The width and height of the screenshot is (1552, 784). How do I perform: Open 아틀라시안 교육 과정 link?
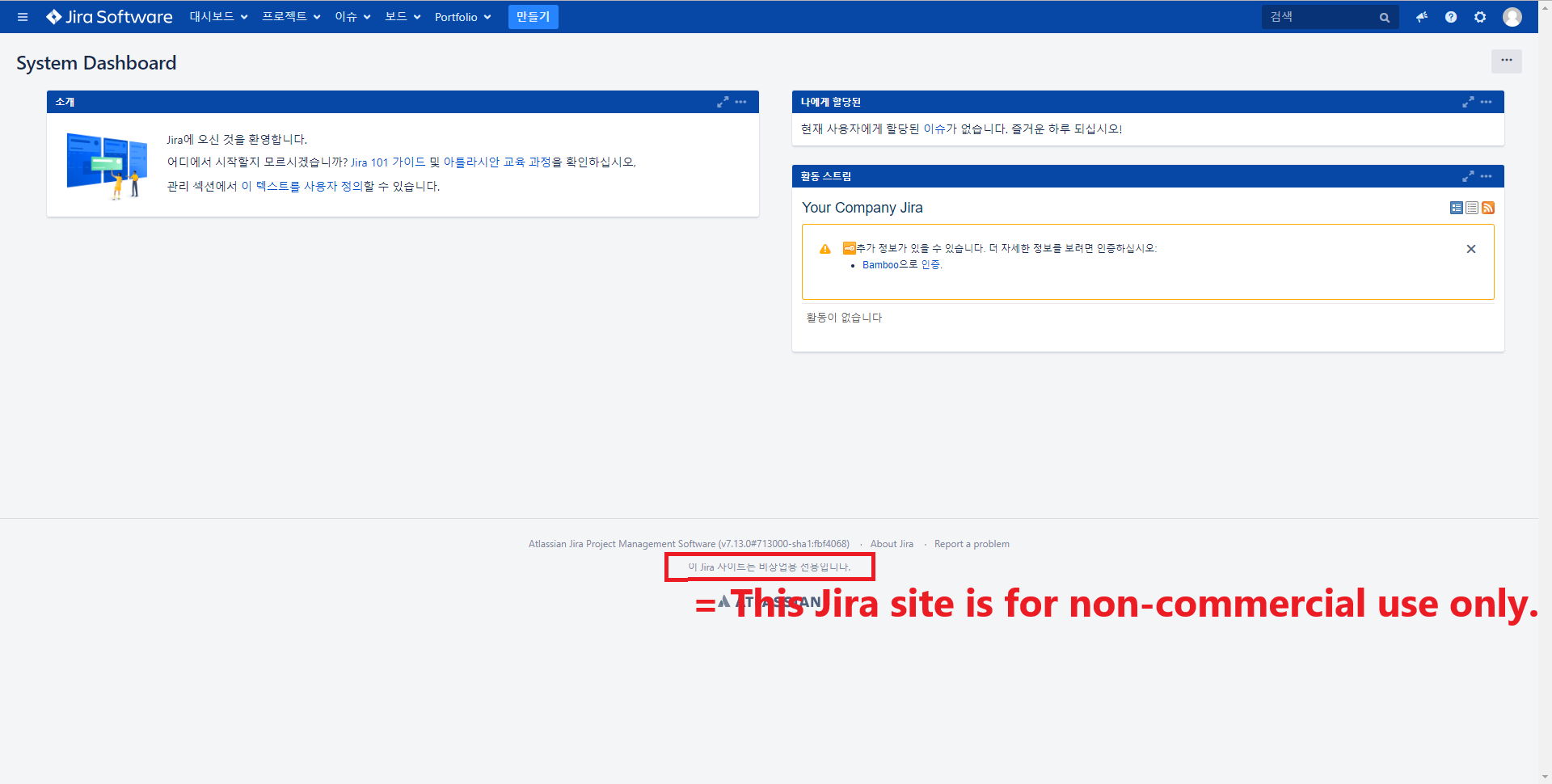click(497, 162)
